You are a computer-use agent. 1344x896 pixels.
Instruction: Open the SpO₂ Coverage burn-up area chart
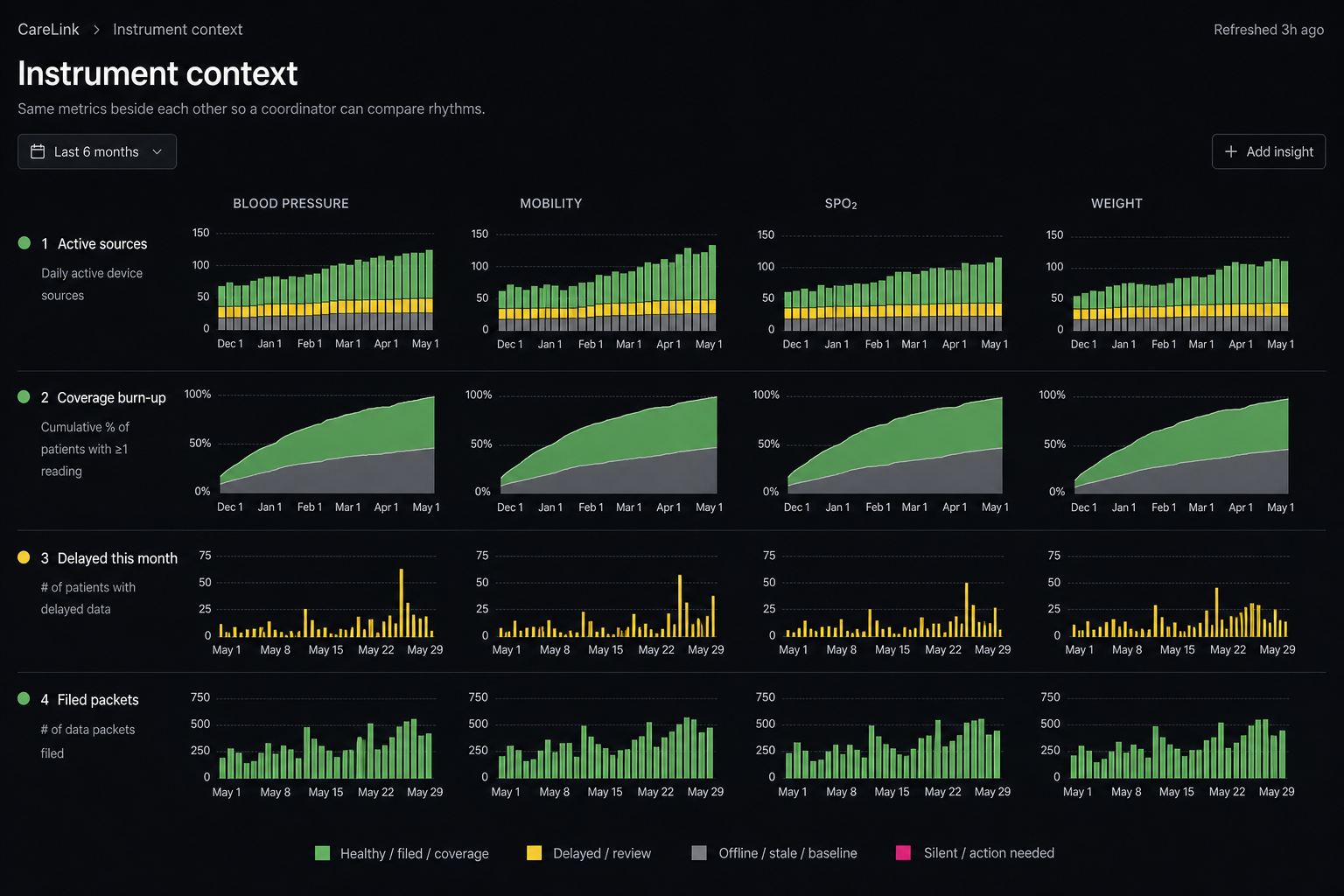pyautogui.click(x=882, y=450)
